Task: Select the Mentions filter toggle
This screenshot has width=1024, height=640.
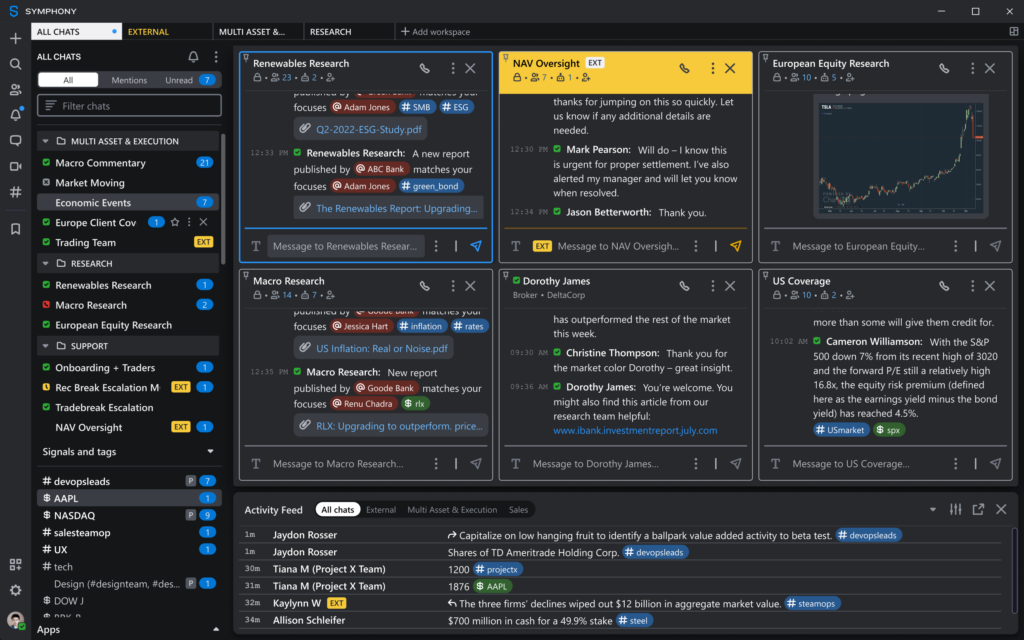Action: point(129,80)
